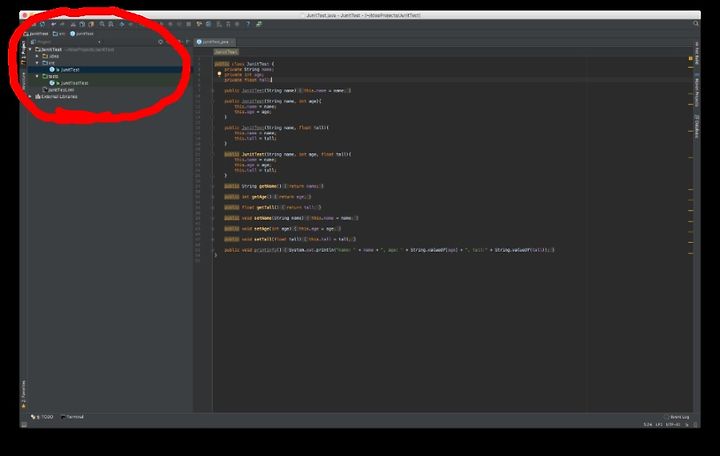720x456 pixels.
Task: Unfold the setName method body
Action: click(213, 218)
